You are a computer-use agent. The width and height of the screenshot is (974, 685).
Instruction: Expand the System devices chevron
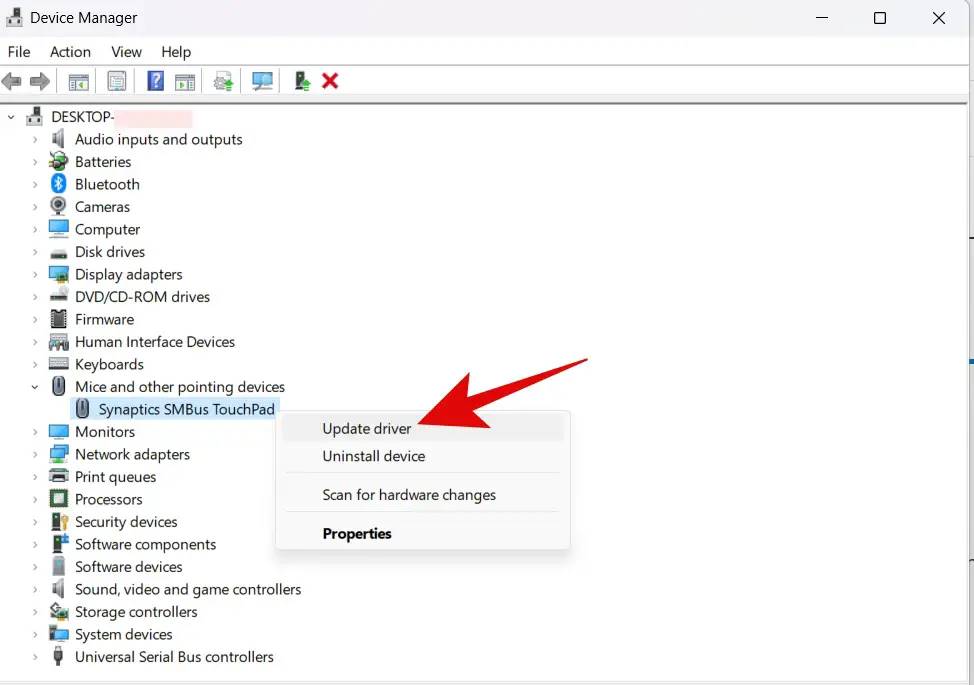click(x=35, y=635)
